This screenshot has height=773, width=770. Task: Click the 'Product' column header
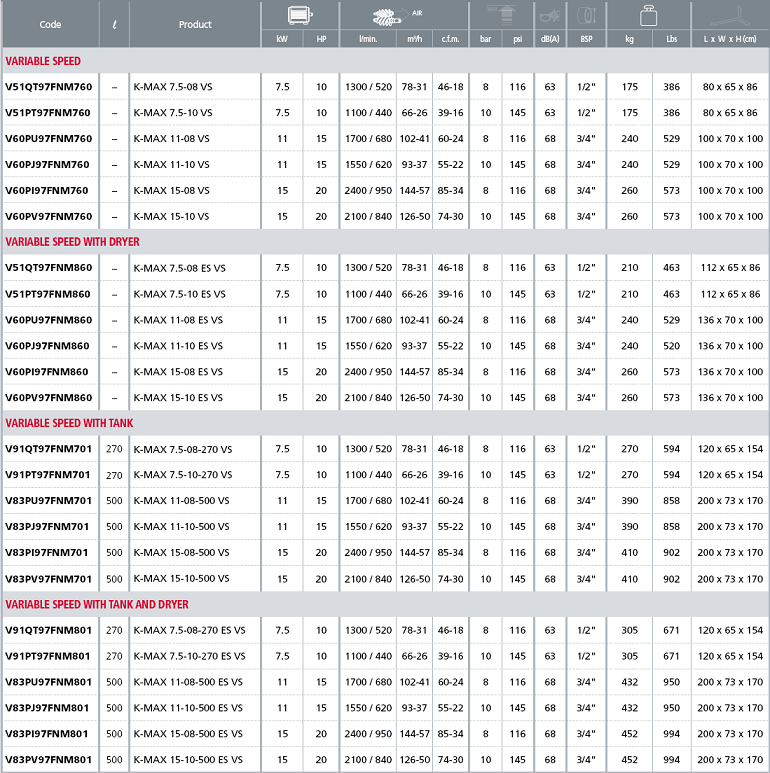click(x=195, y=24)
